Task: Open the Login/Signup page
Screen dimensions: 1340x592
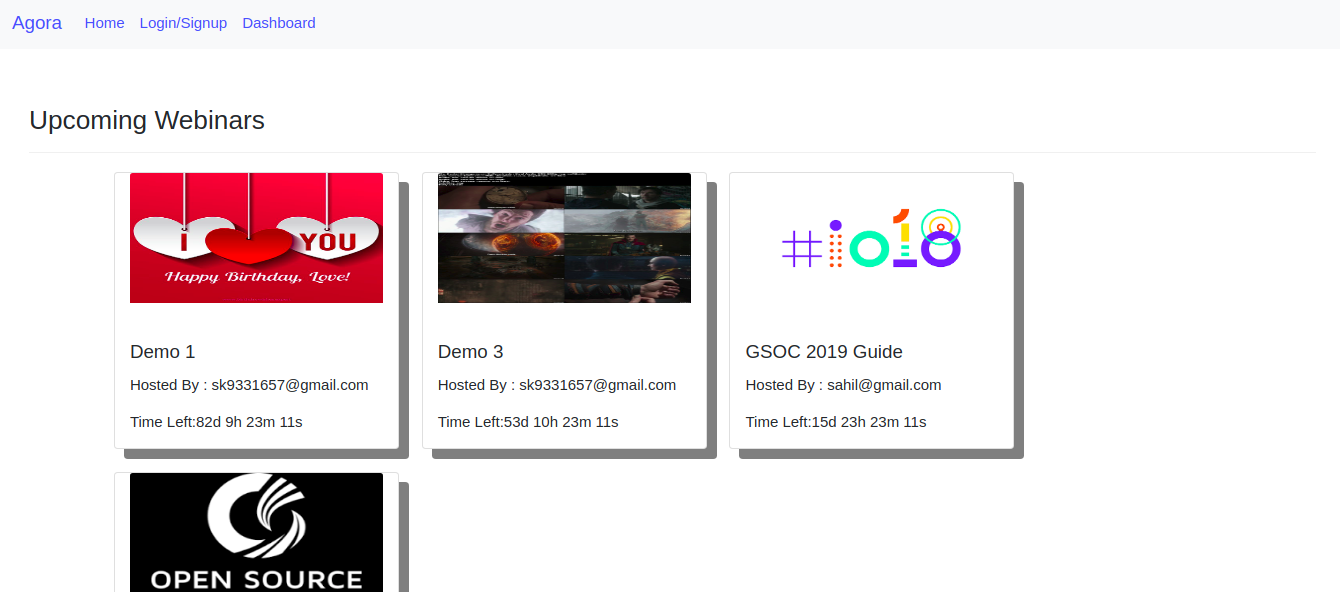Action: (183, 23)
